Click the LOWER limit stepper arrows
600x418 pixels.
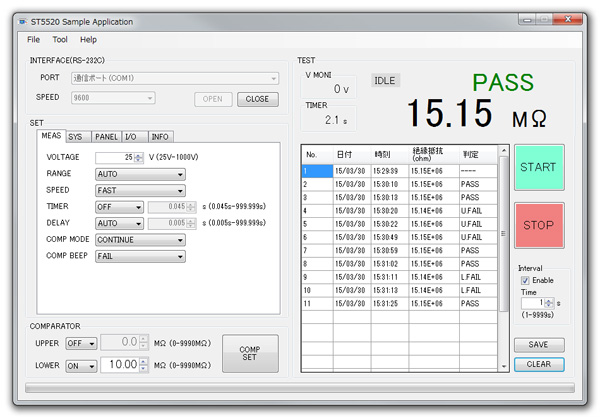(143, 365)
